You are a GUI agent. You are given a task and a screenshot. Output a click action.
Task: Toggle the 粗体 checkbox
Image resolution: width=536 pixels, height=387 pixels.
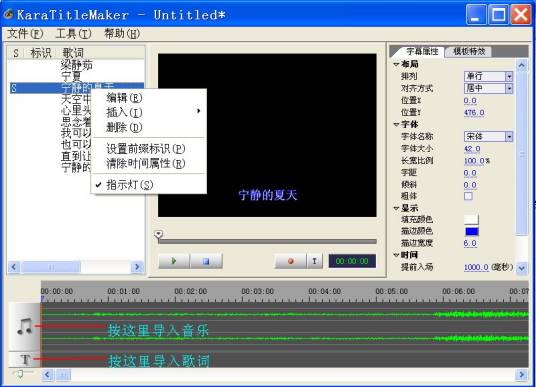pos(468,196)
